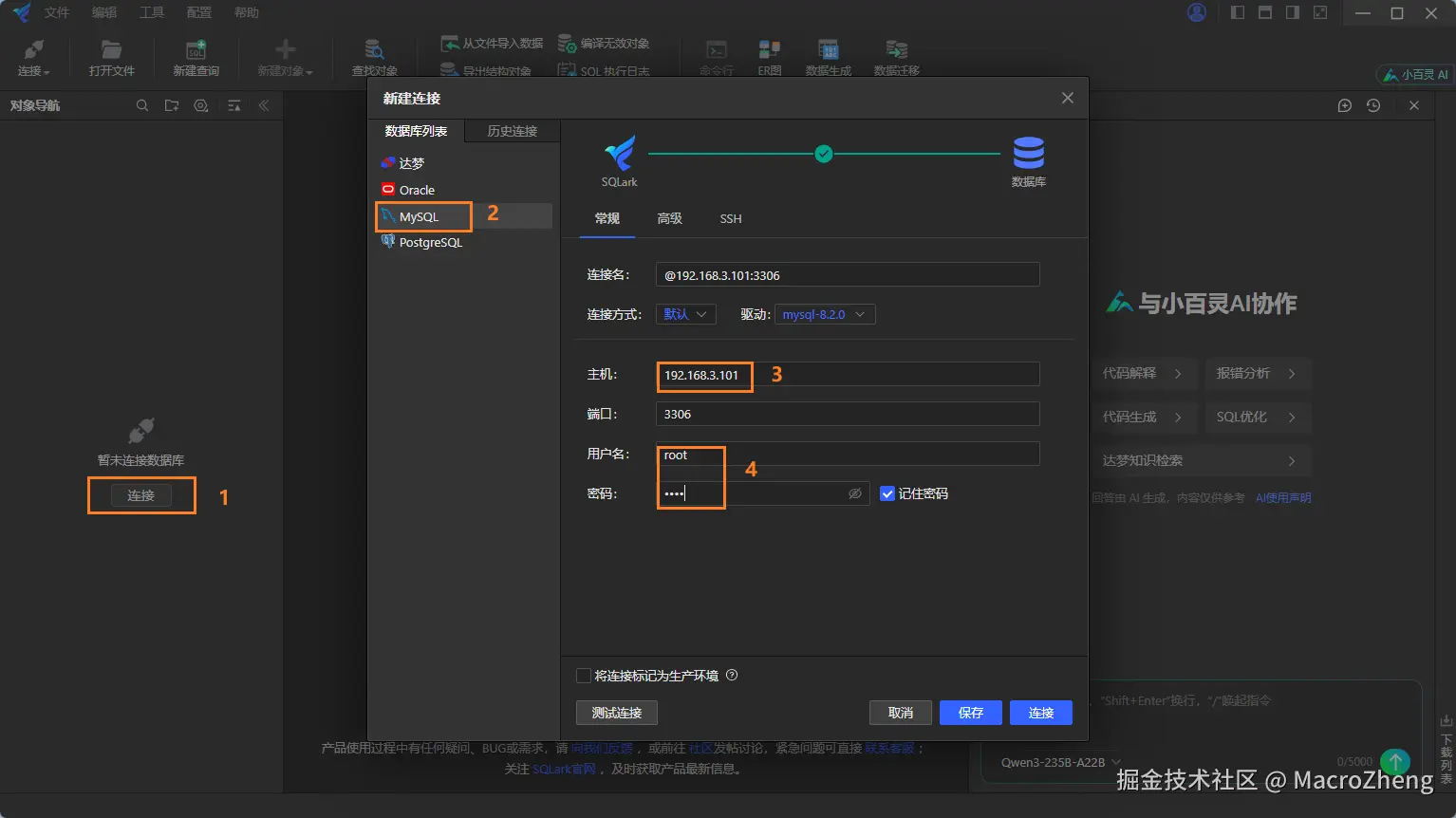Click the user account avatar icon
Screen dimensions: 1456x818
[x=1197, y=12]
